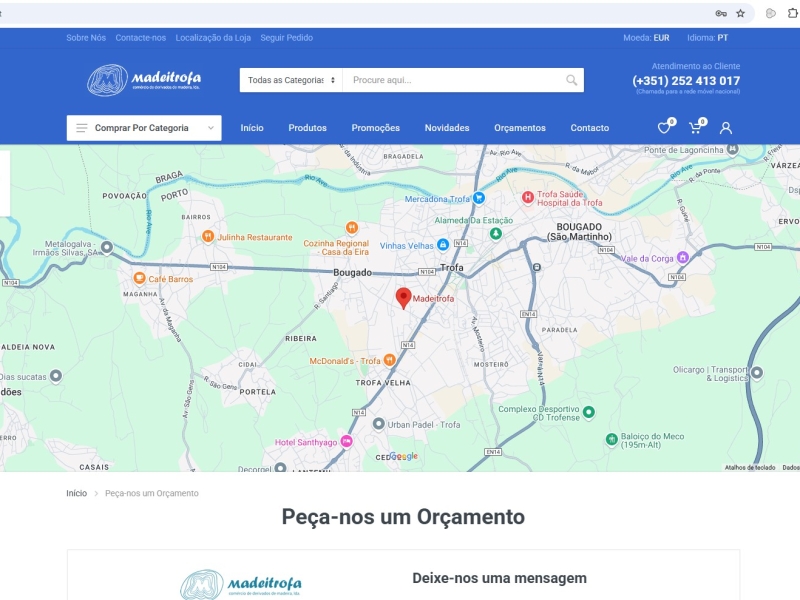Click the Madeitrofa red map pin
The height and width of the screenshot is (600, 800).
(x=404, y=298)
